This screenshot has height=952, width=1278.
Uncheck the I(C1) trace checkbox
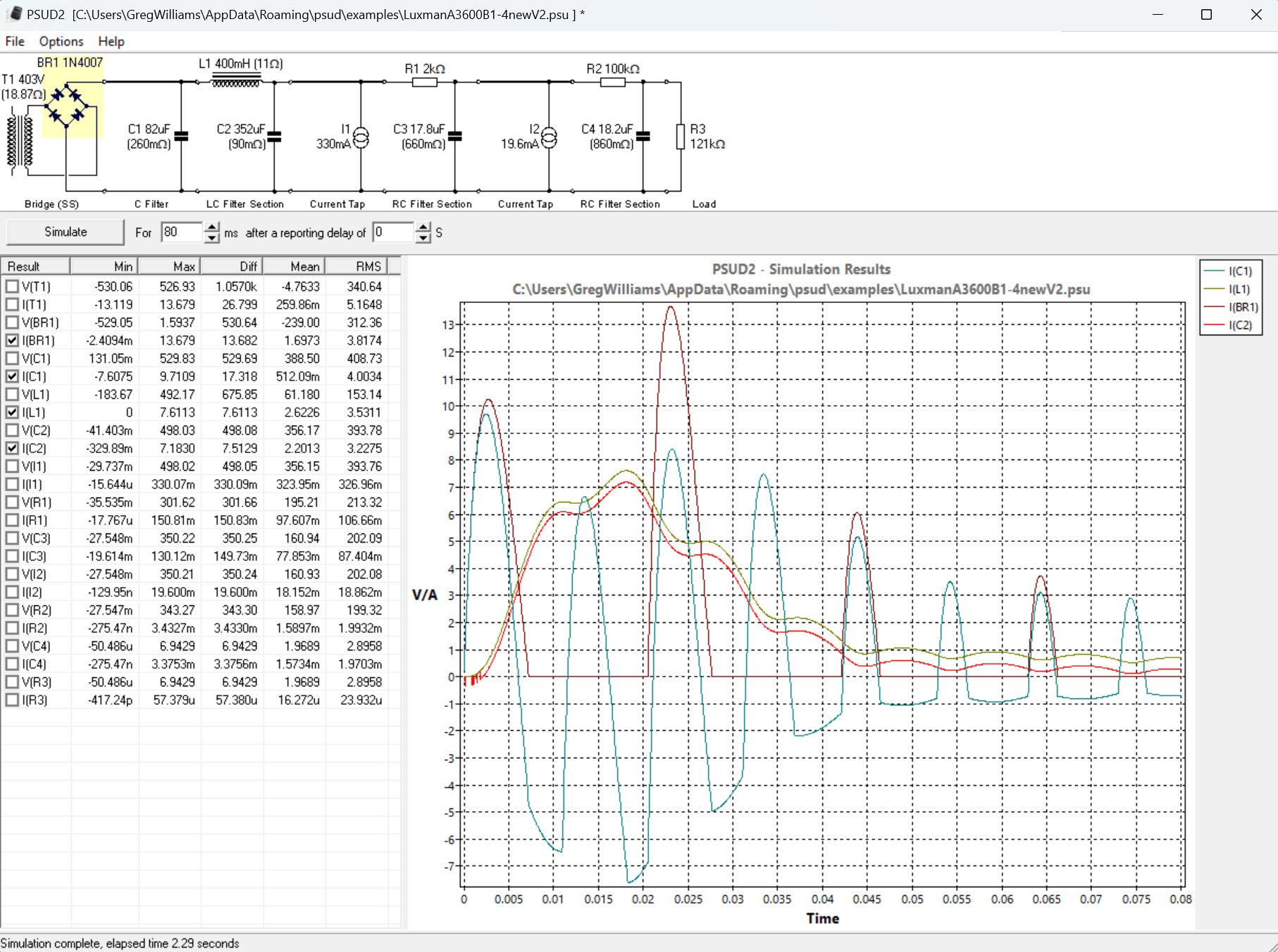[12, 376]
